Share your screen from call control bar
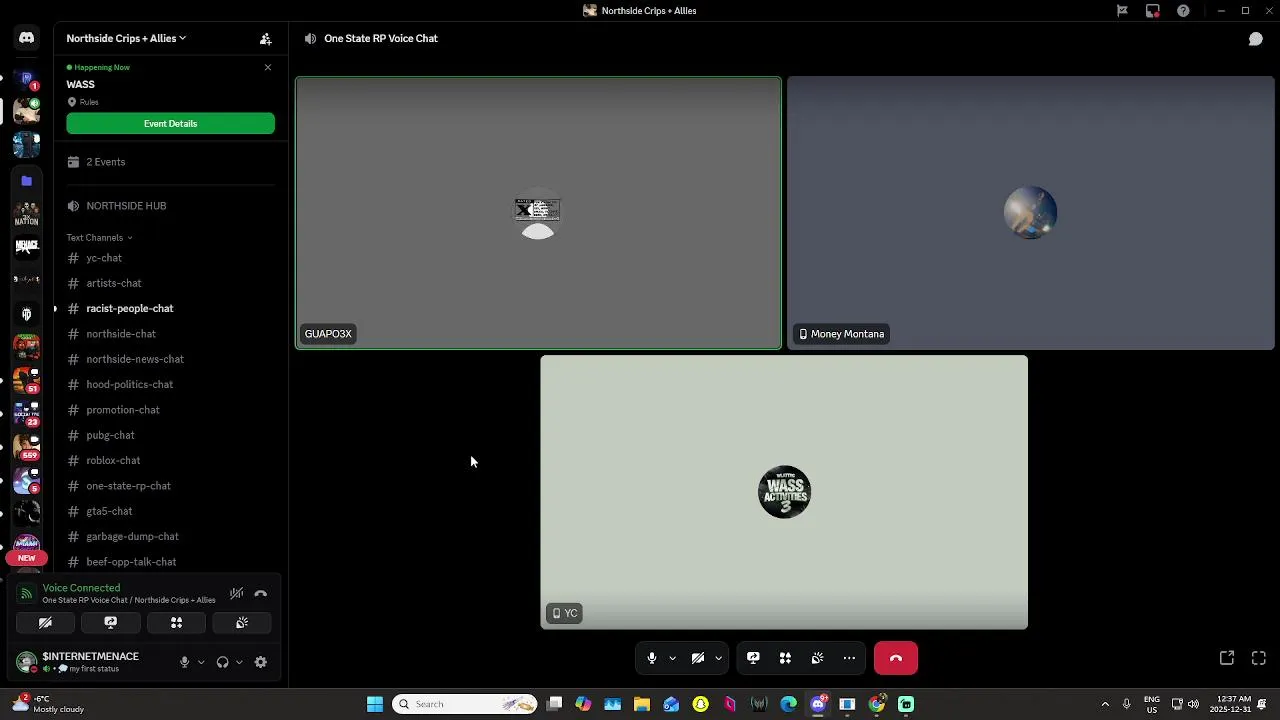This screenshot has width=1280, height=720. click(x=753, y=658)
